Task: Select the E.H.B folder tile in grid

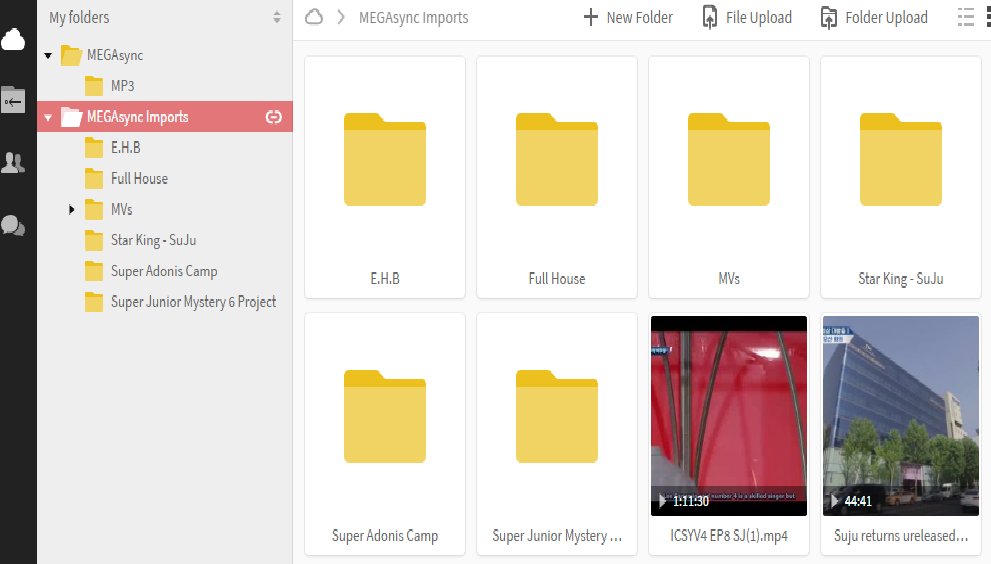Action: coord(385,177)
